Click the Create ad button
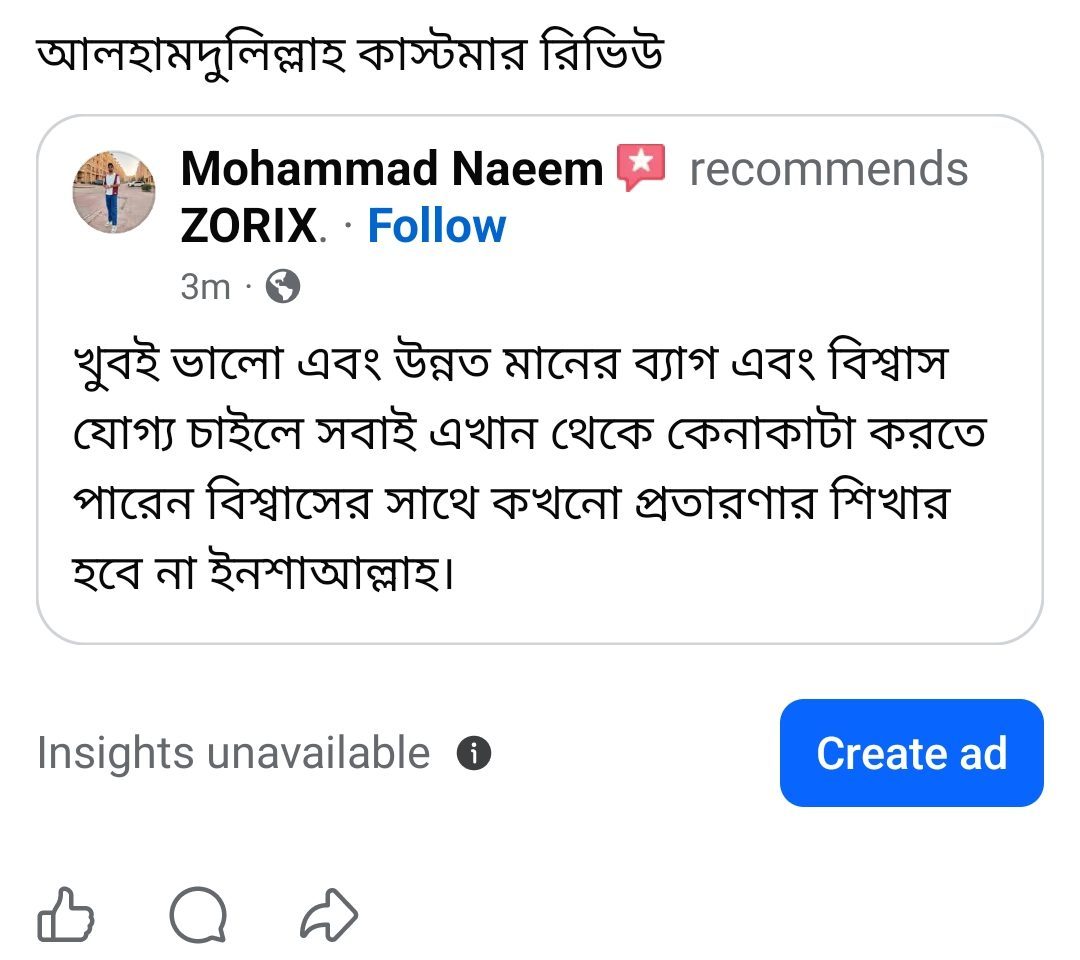The height and width of the screenshot is (960, 1080). (x=911, y=753)
